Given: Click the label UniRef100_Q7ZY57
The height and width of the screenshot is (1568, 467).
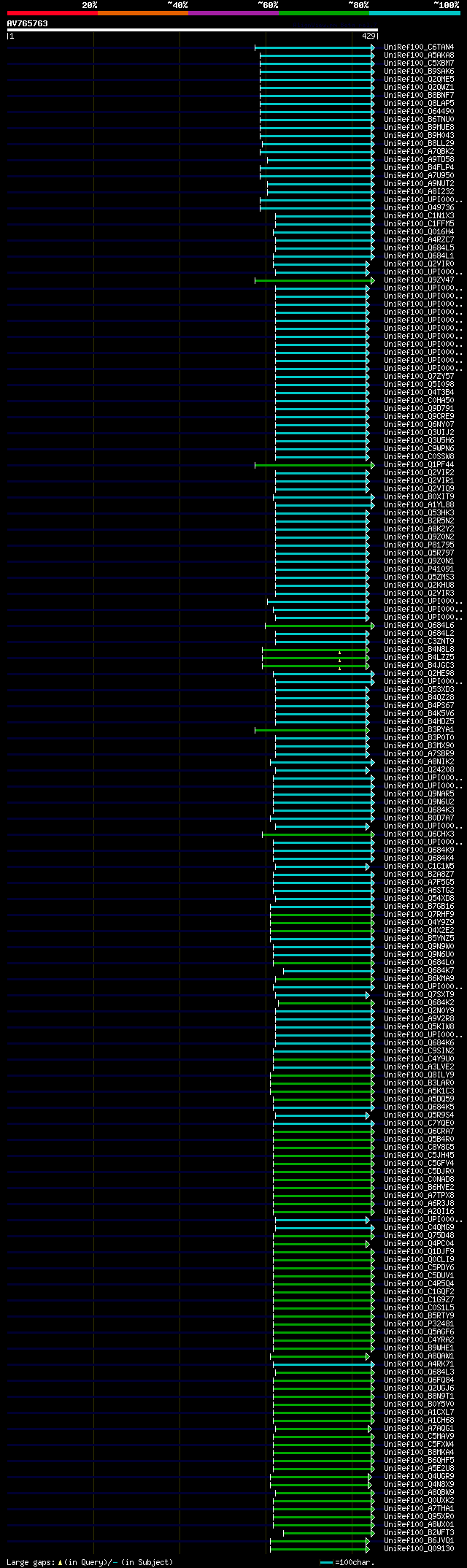Looking at the screenshot, I should click(419, 377).
